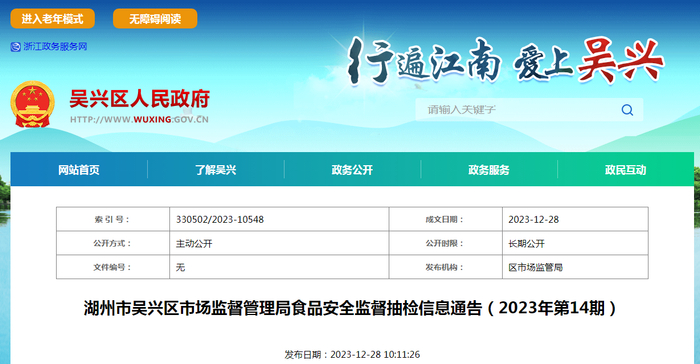Click the 行遍江南 爱上吴兴 banner slogan
700x364 pixels.
coord(506,61)
